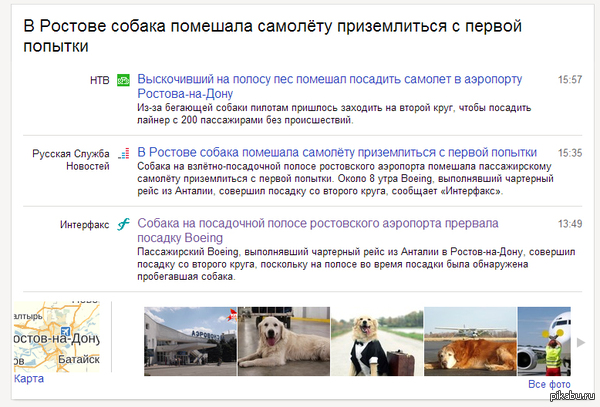Click the Интерфакс source name
Viewport: 600px width, 407px height.
pyautogui.click(x=85, y=225)
